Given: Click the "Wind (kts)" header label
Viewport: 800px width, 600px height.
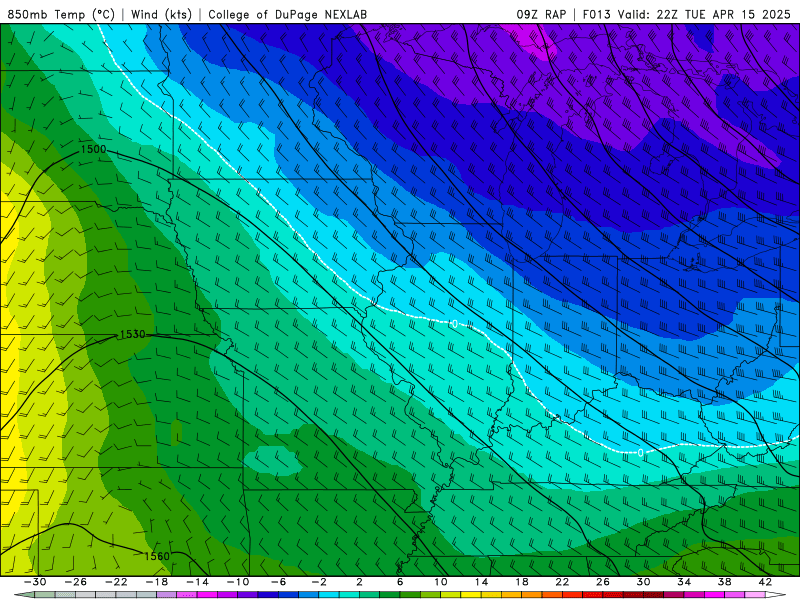Looking at the screenshot, I should [161, 14].
